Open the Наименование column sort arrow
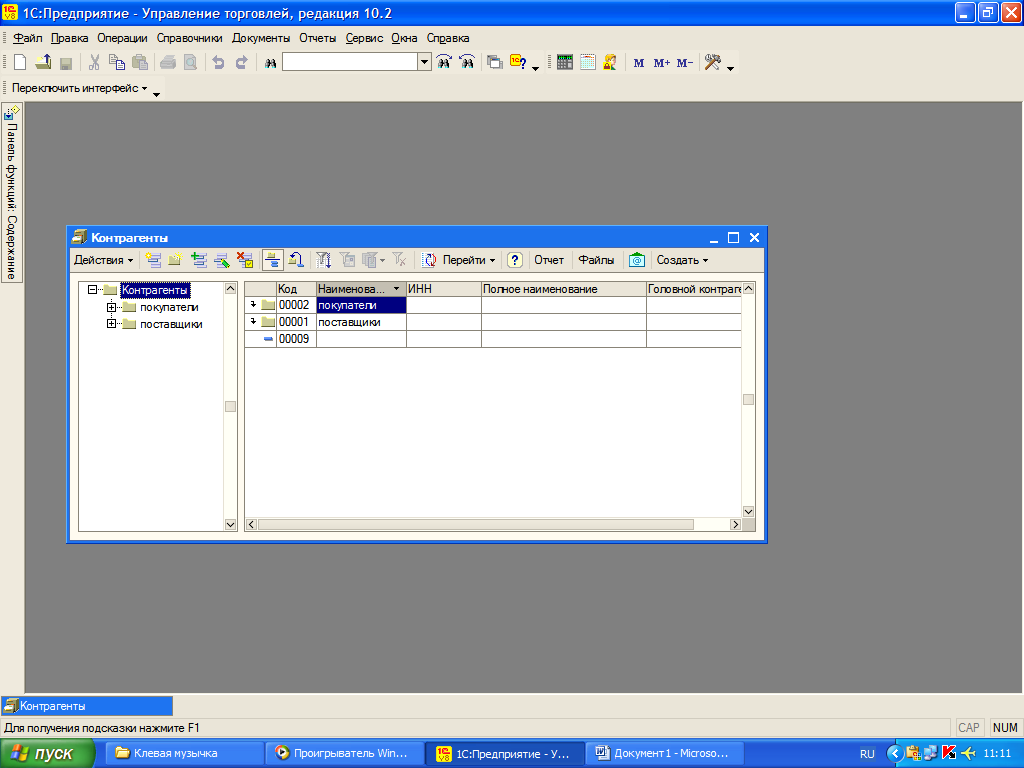Image resolution: width=1024 pixels, height=768 pixels. 396,289
